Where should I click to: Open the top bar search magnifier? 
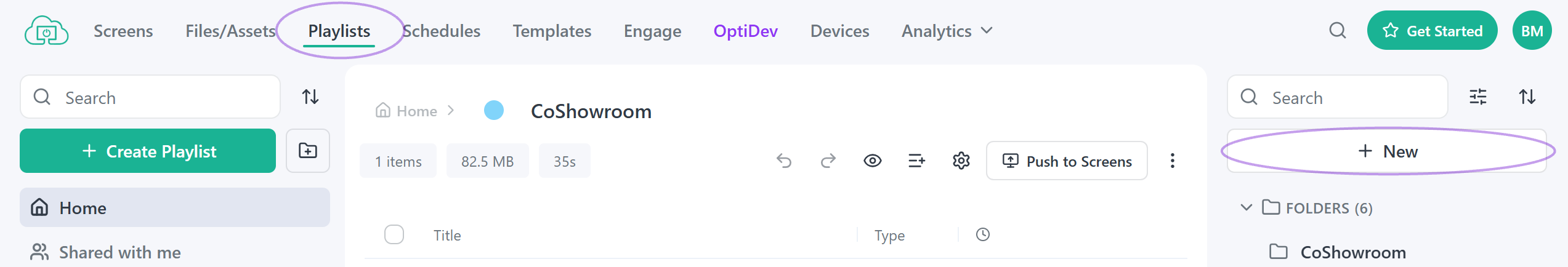point(1338,31)
